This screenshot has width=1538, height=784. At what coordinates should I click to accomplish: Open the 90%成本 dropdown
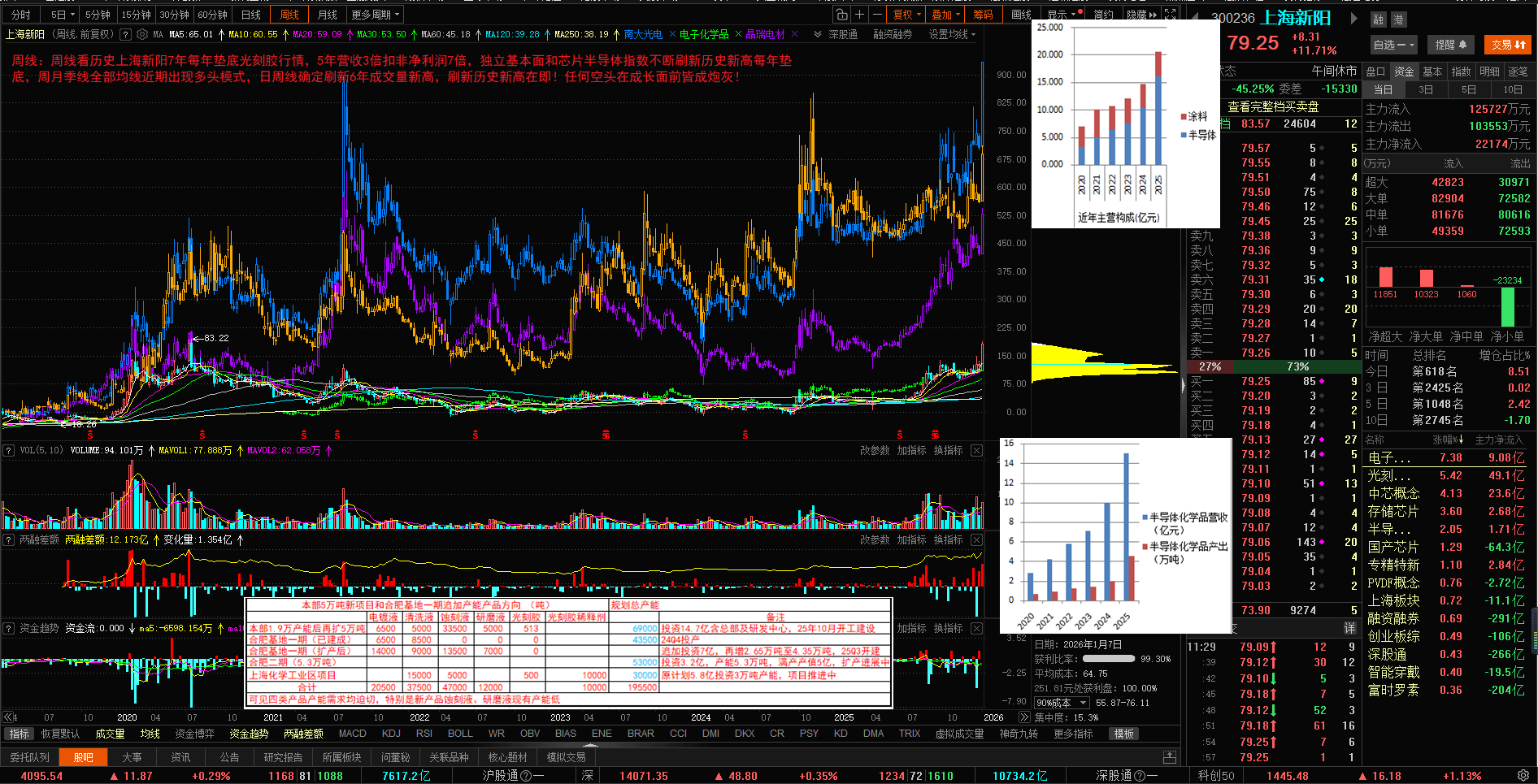coord(1061,703)
